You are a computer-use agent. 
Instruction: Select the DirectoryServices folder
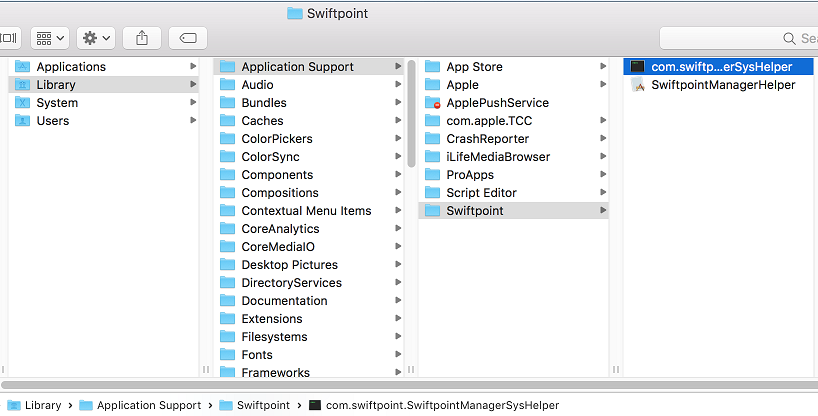tap(309, 282)
